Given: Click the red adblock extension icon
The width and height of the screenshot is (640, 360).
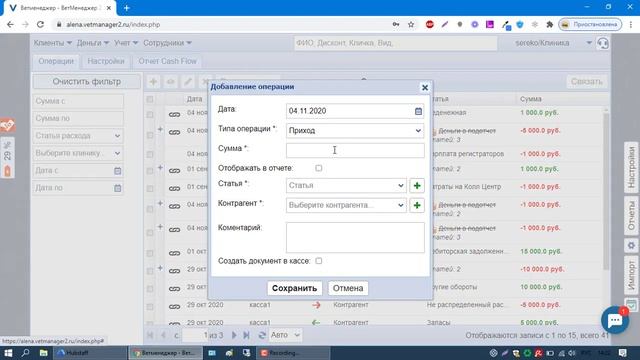Looking at the screenshot, I should click(429, 24).
